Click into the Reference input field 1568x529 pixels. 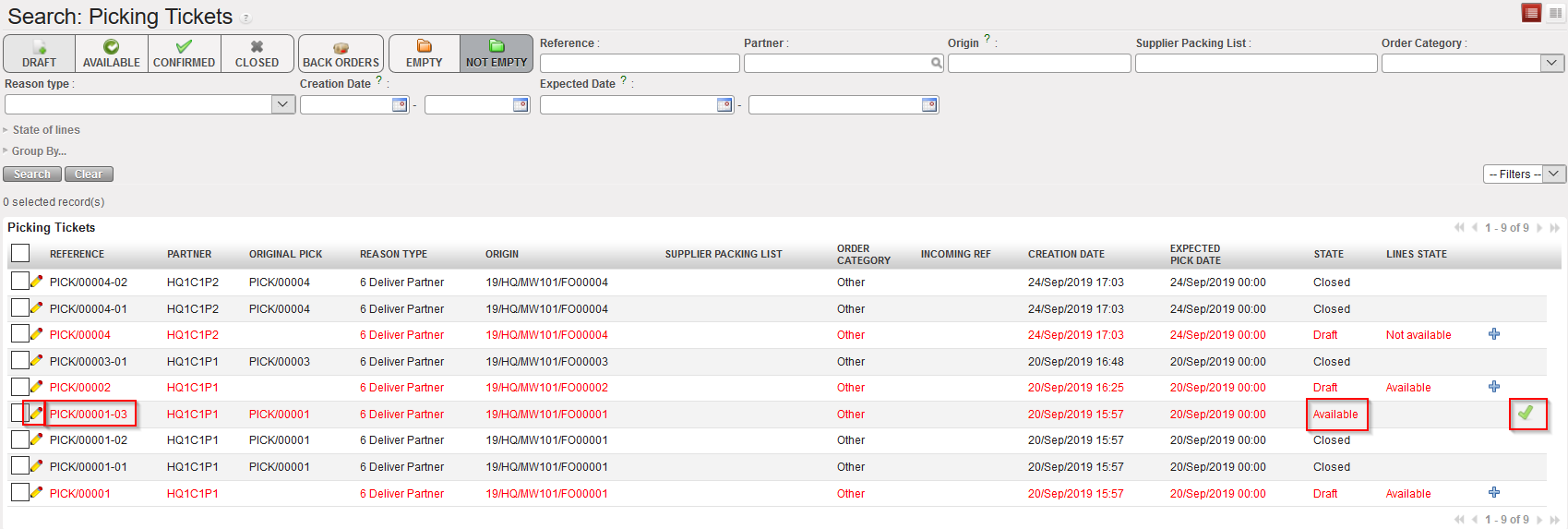click(x=639, y=63)
